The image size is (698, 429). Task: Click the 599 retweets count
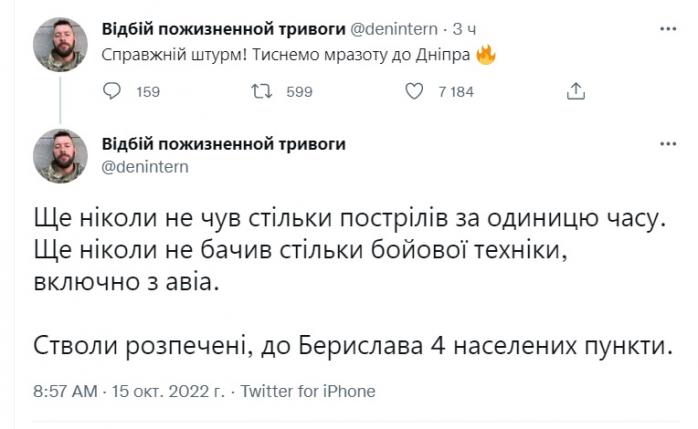click(300, 92)
